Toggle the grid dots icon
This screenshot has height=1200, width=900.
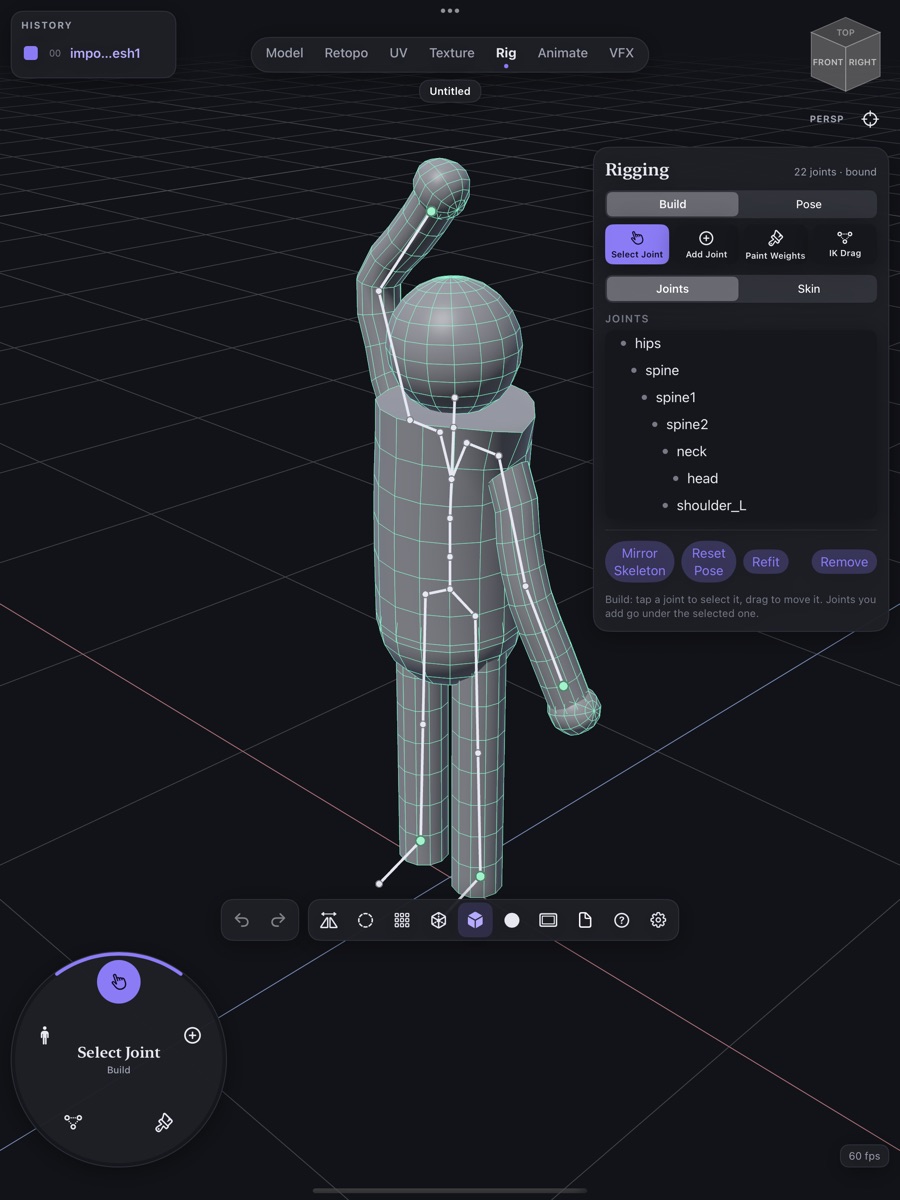pyautogui.click(x=402, y=920)
